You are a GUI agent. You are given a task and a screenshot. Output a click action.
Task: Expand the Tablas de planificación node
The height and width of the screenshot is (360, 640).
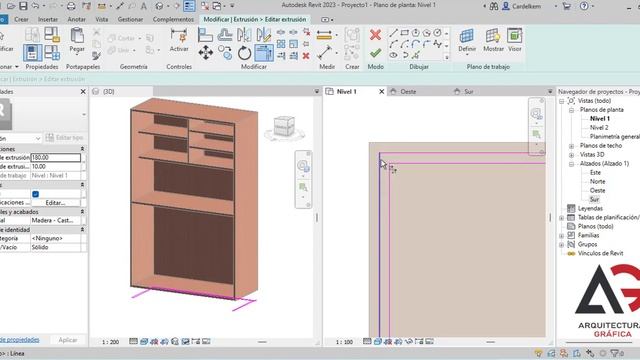(562, 218)
